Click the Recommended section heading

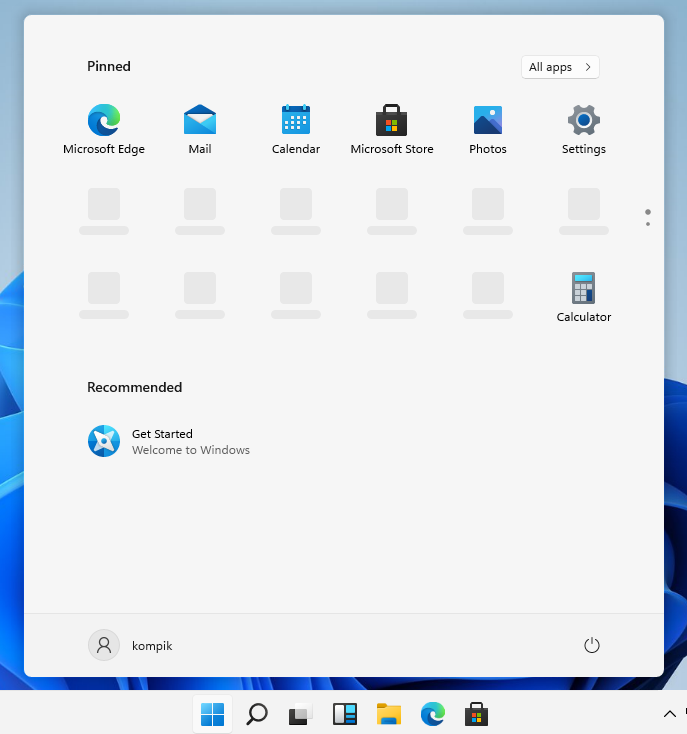[x=135, y=387]
